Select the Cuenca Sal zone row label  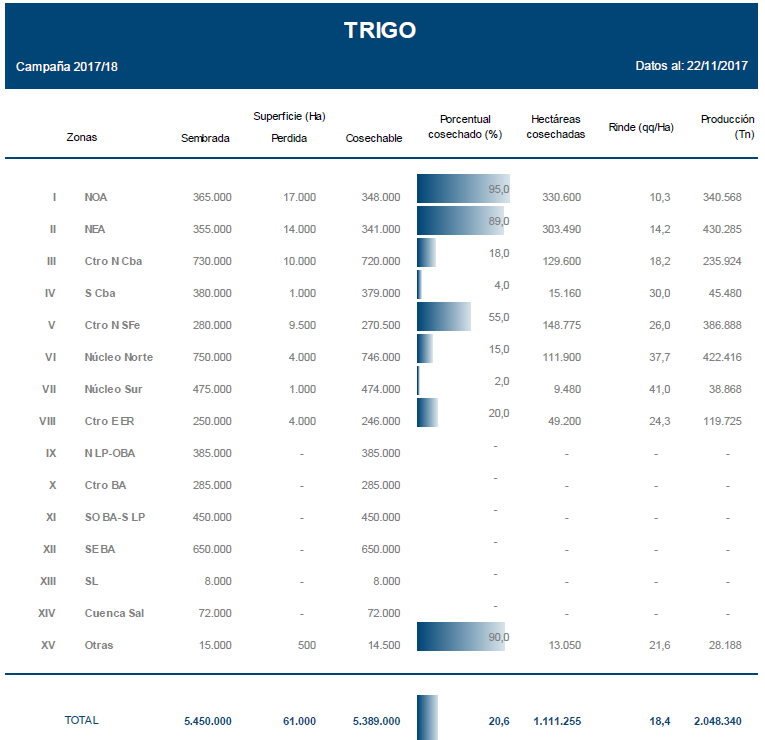(114, 613)
